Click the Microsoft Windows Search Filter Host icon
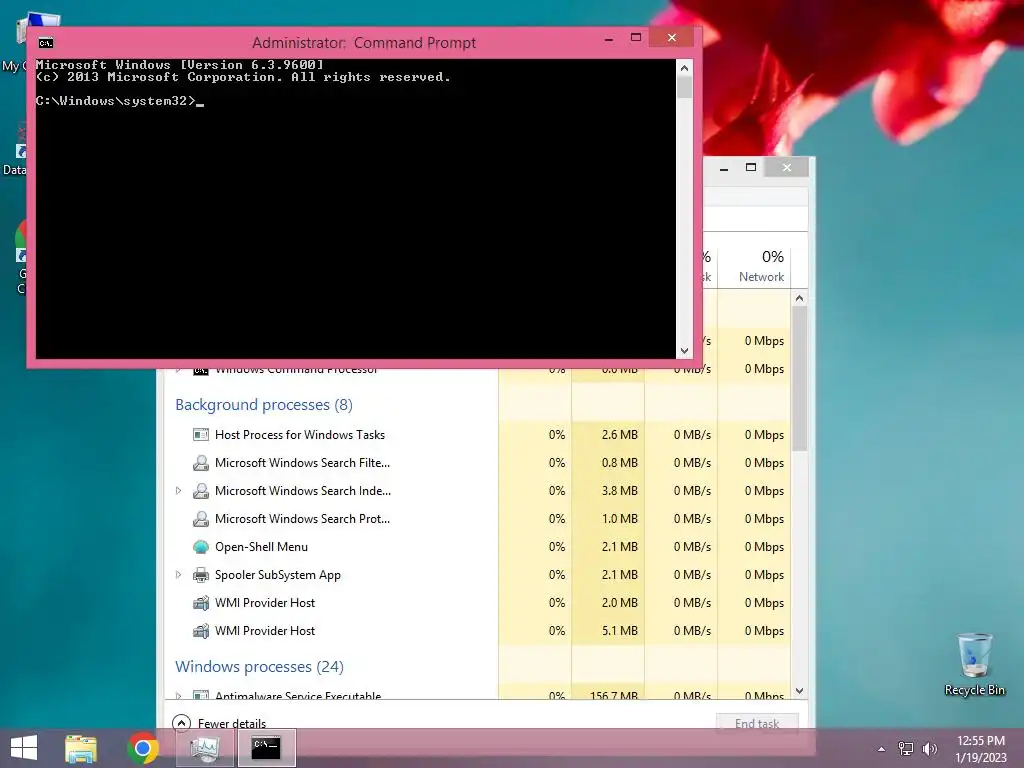Screen dimensions: 1024x768 click(x=200, y=463)
